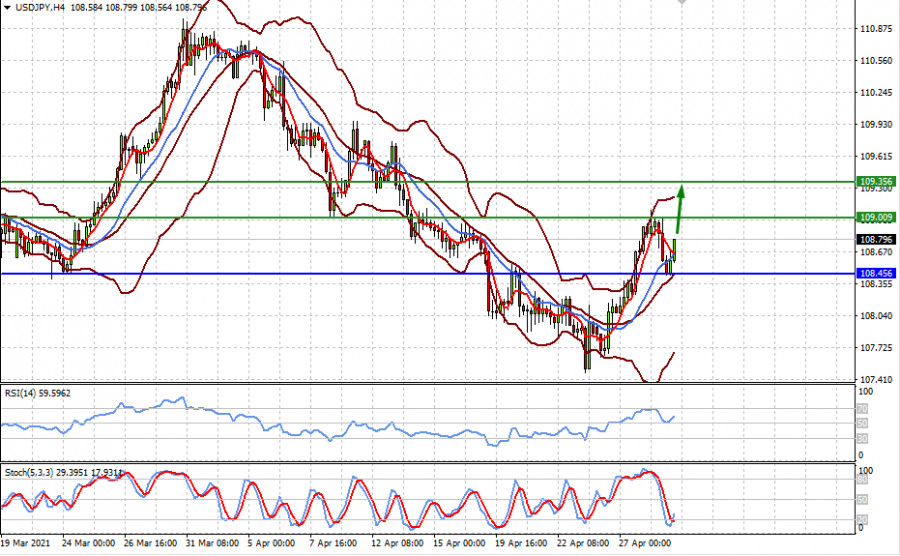
Task: Click the gray chart shift marker at top
Action: tap(683, 3)
